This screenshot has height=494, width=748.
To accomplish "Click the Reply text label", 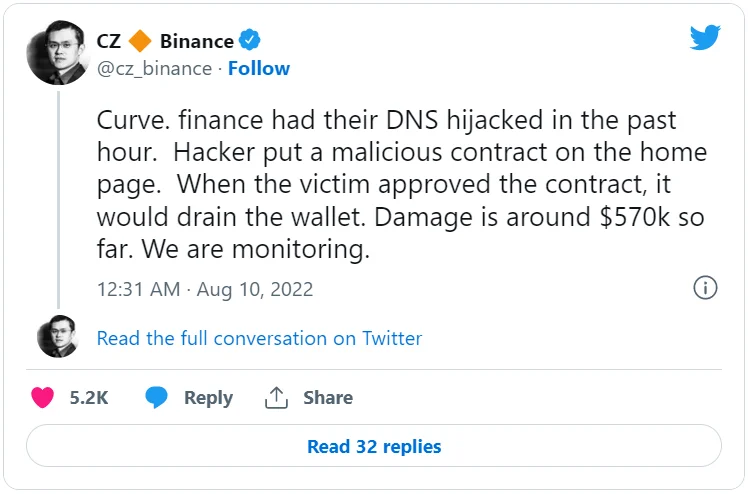I will [x=208, y=397].
